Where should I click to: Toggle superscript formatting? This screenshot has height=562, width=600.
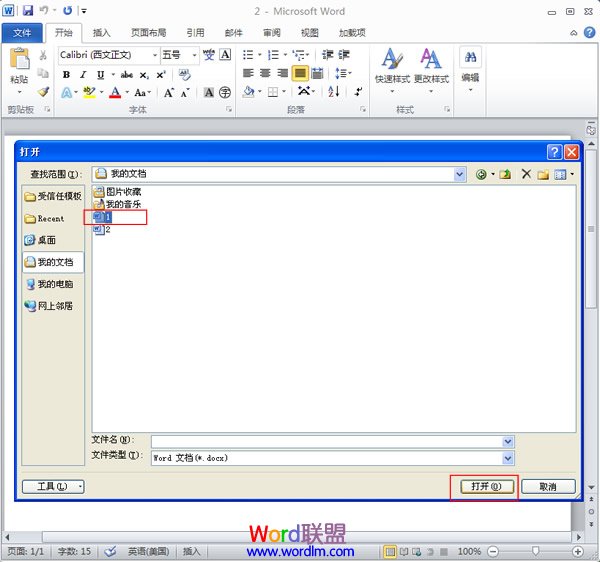161,75
